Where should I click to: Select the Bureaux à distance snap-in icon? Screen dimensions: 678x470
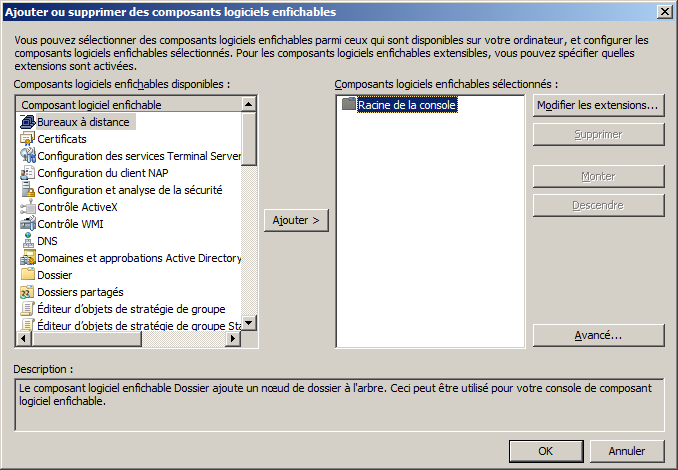(x=28, y=122)
